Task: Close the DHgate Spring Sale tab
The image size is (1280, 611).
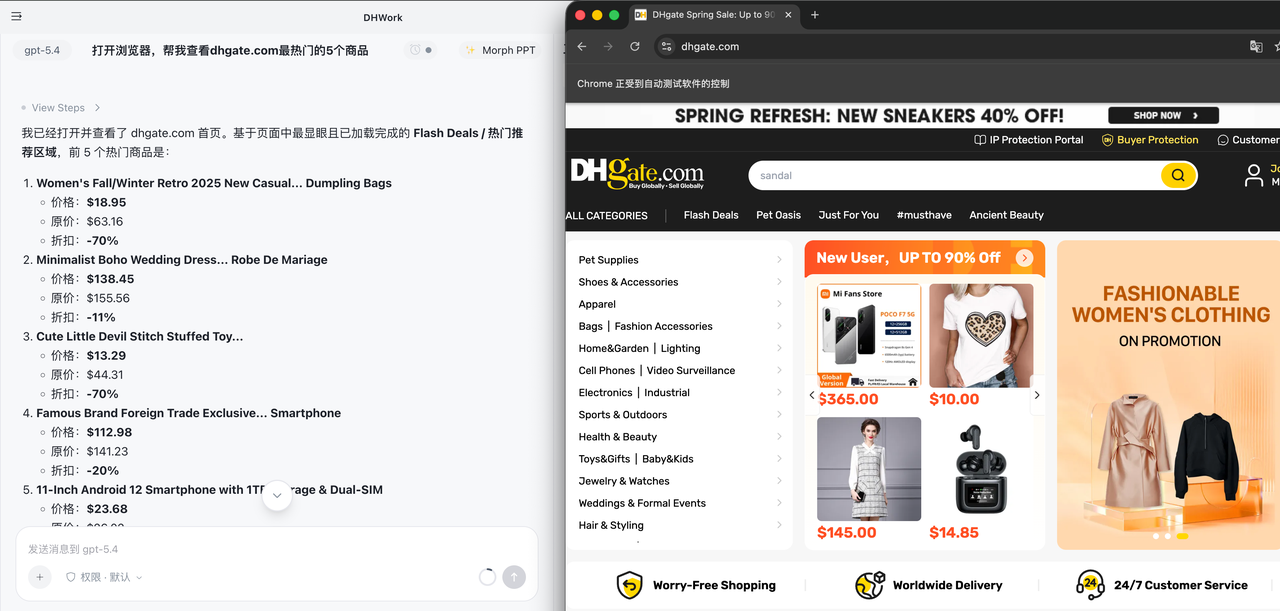Action: [788, 15]
